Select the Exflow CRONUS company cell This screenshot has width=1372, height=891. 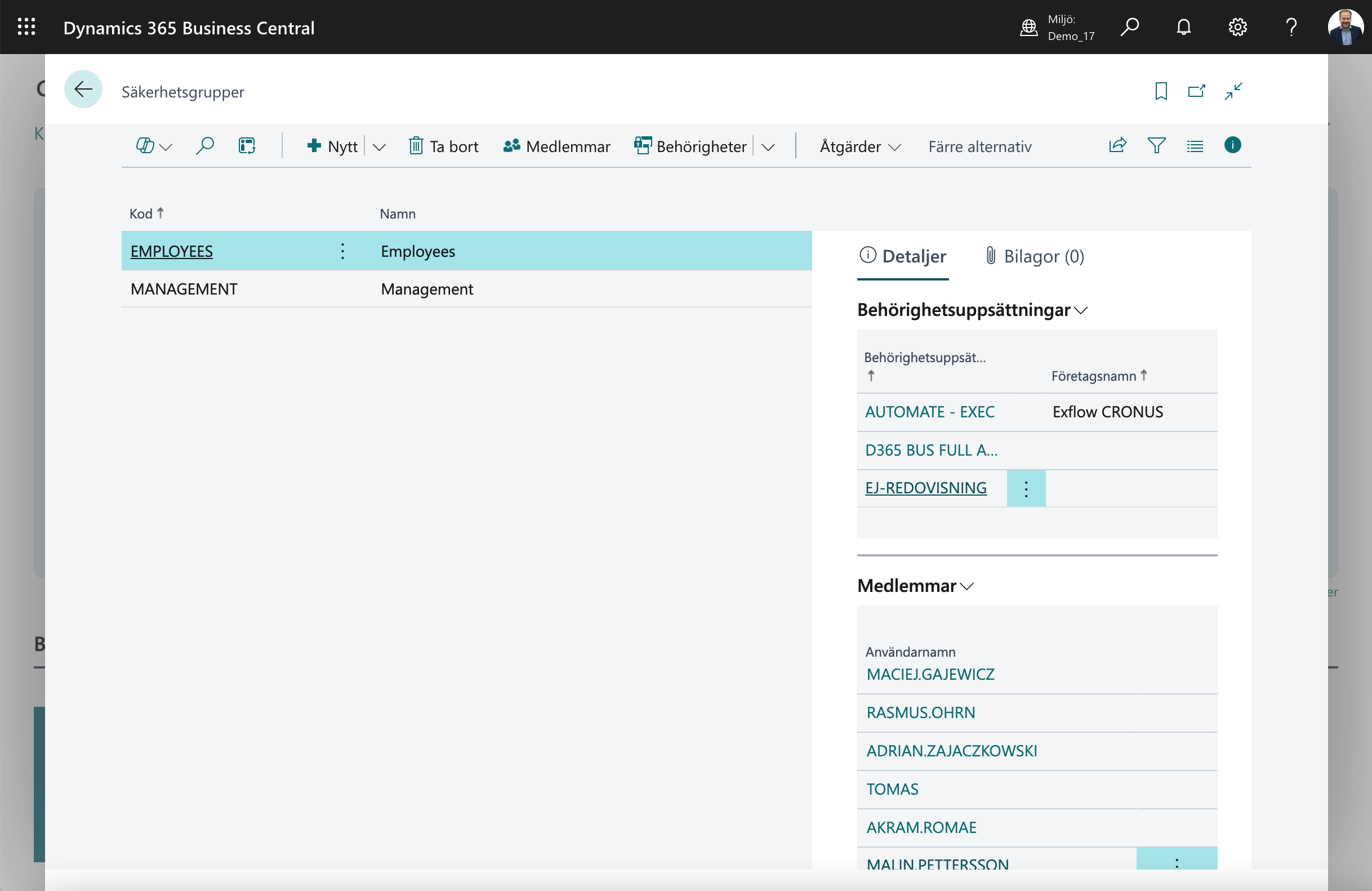coord(1130,412)
